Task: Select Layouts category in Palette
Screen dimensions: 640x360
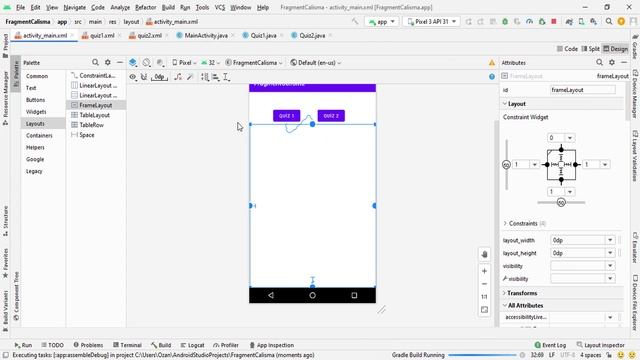Action: click(35, 123)
